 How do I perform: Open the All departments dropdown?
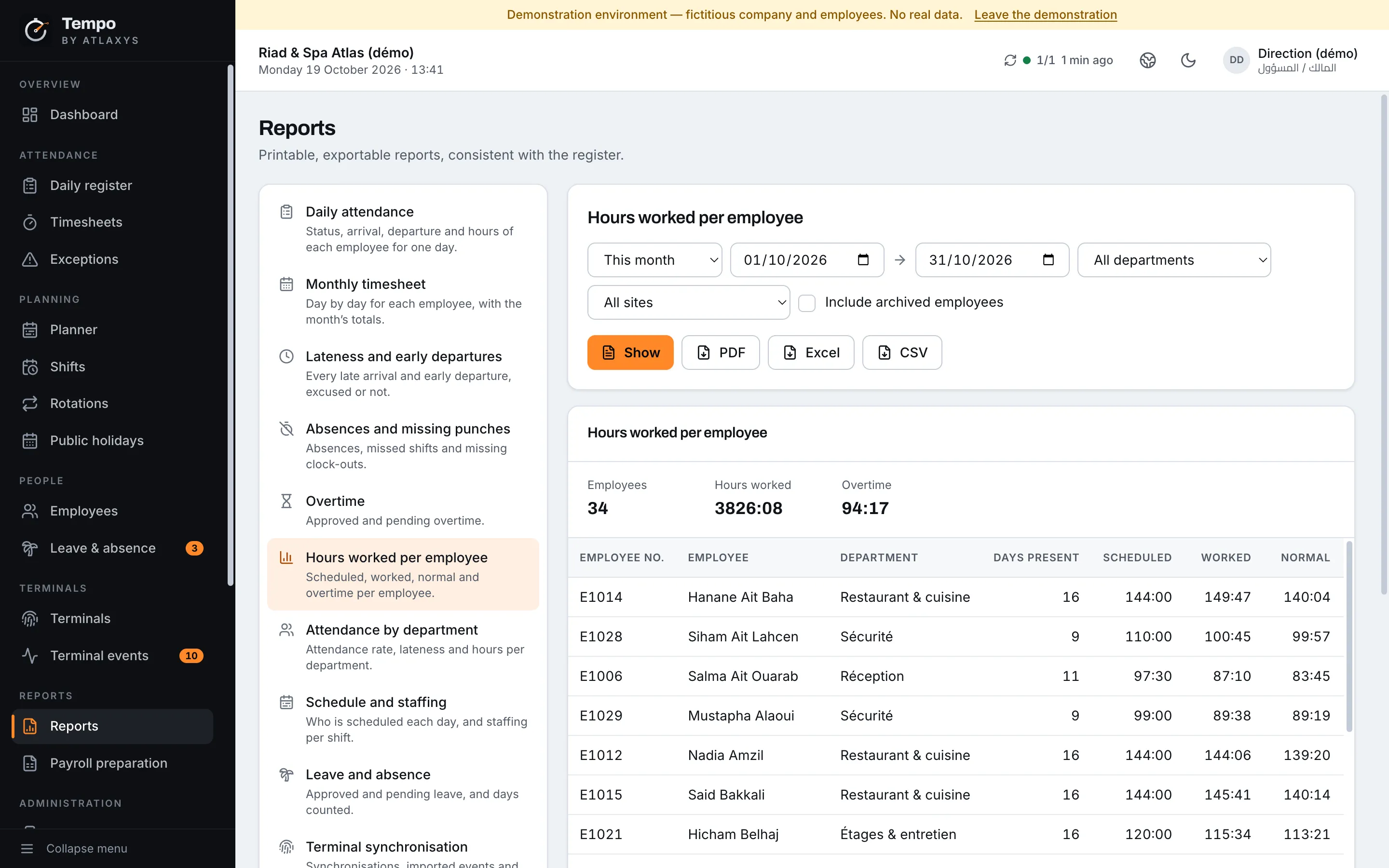point(1174,260)
